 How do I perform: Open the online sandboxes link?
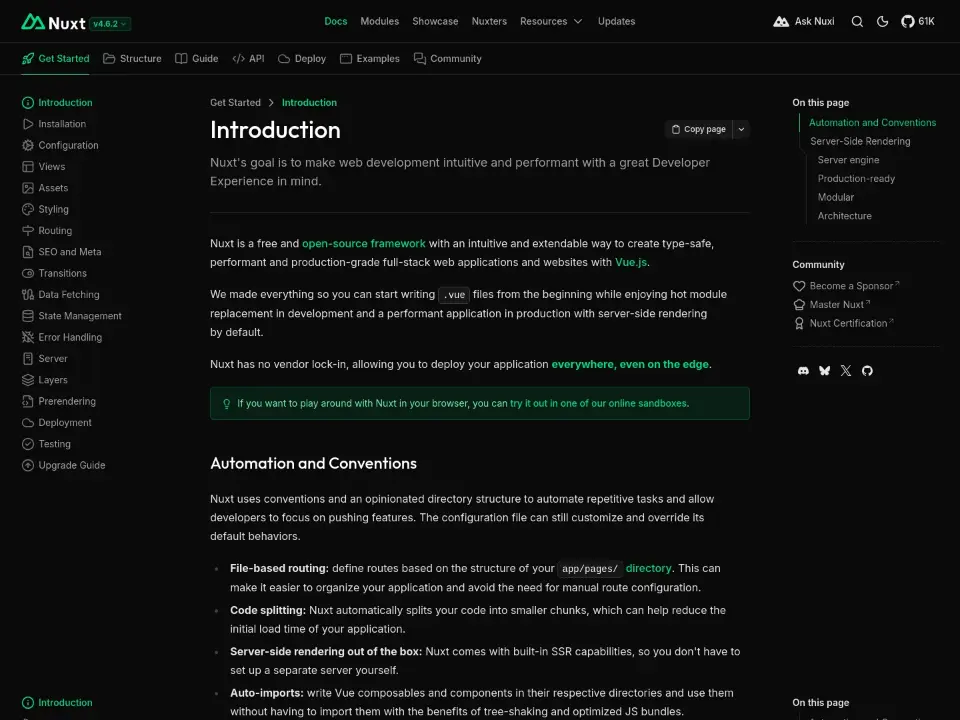[x=598, y=403]
